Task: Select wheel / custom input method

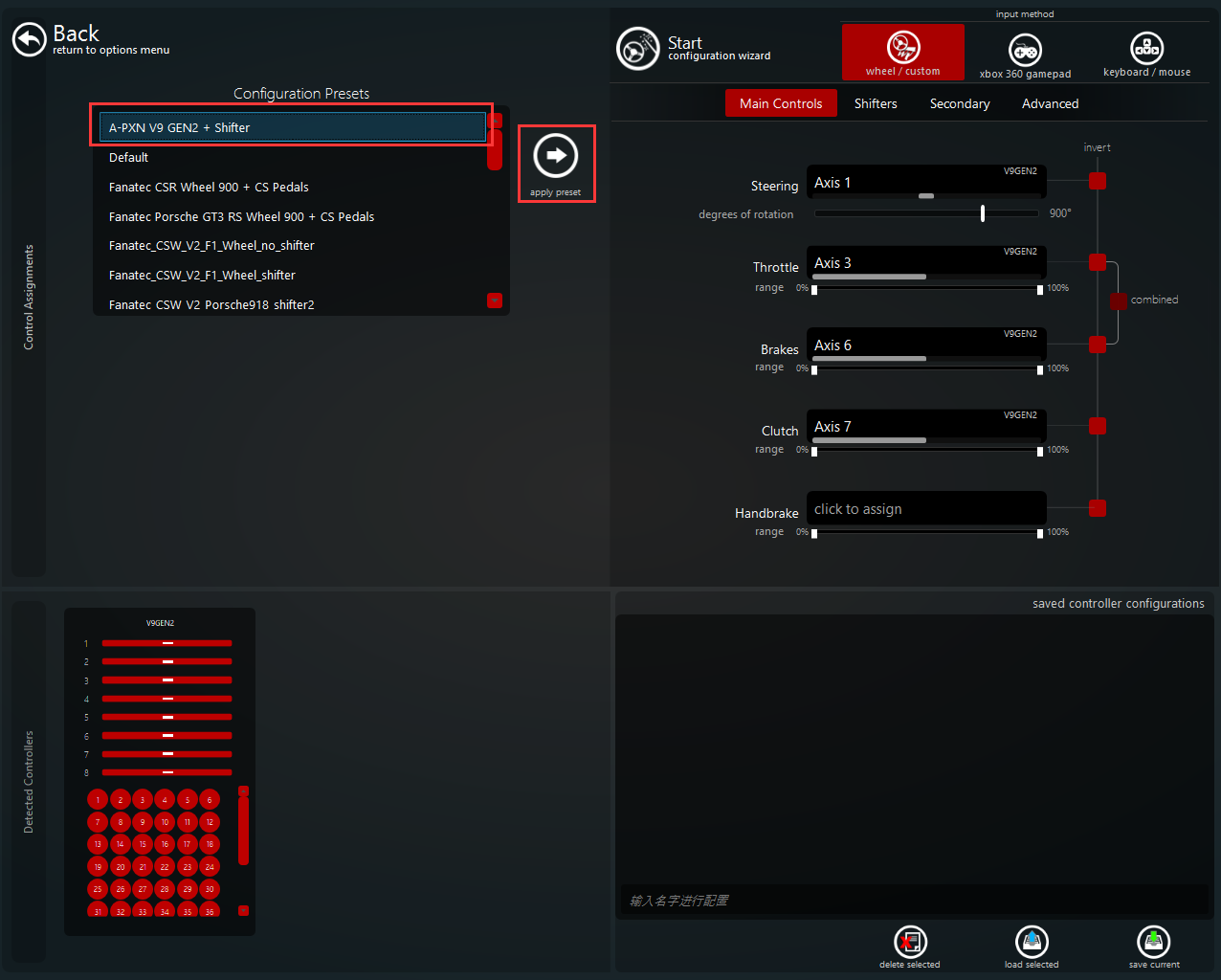Action: coord(902,52)
